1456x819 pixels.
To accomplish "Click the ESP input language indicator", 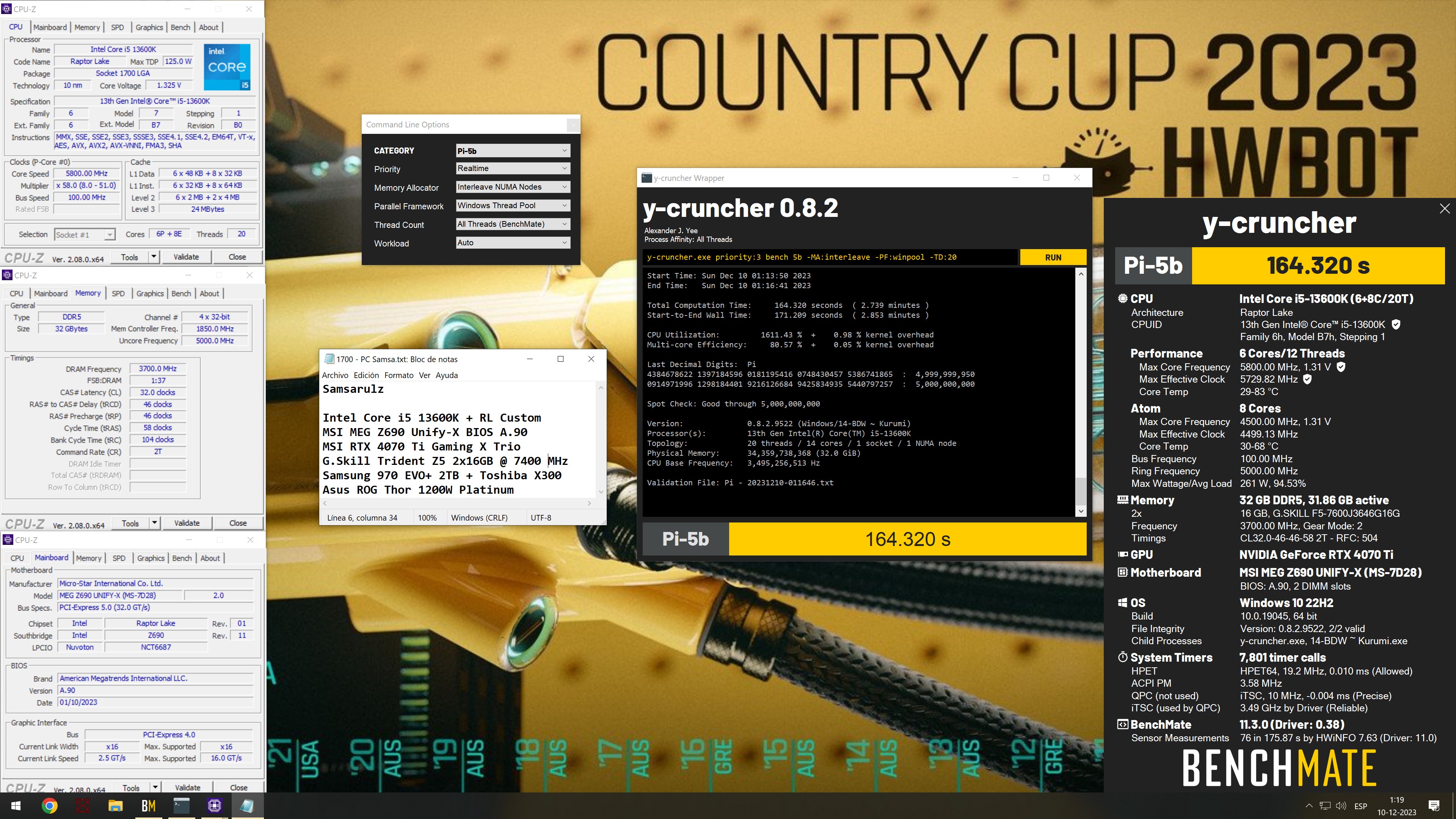I will (1360, 806).
